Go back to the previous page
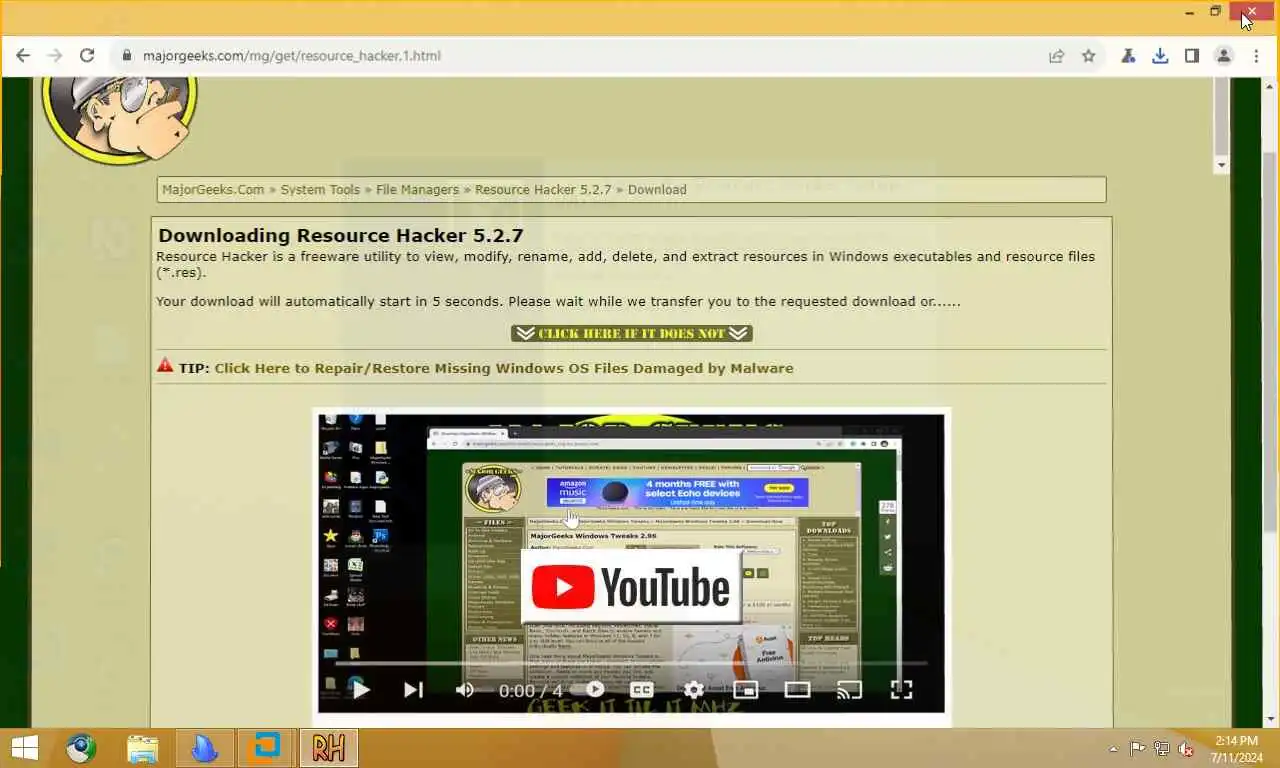 (x=23, y=56)
